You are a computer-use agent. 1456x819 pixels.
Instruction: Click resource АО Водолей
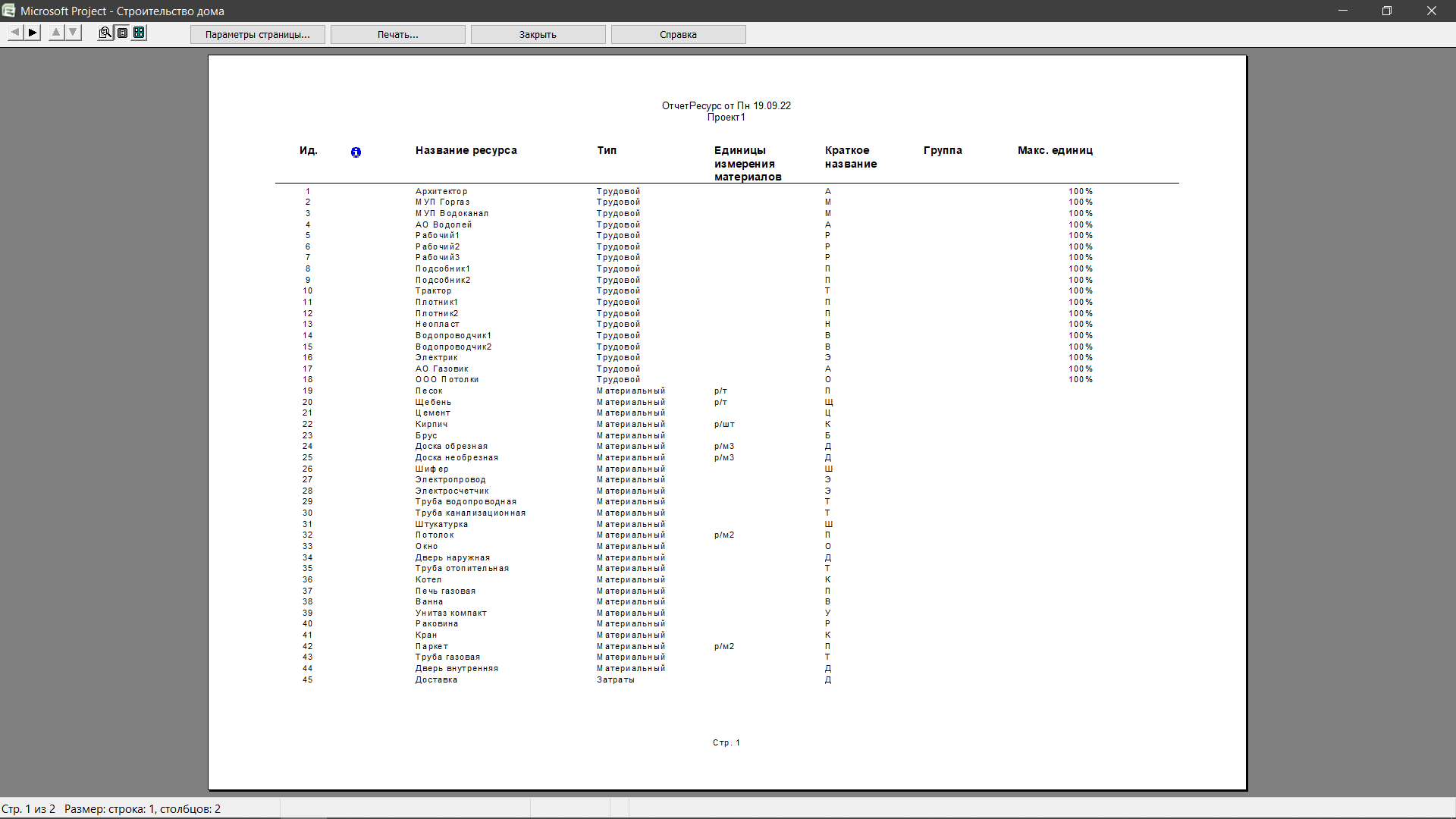tap(444, 225)
